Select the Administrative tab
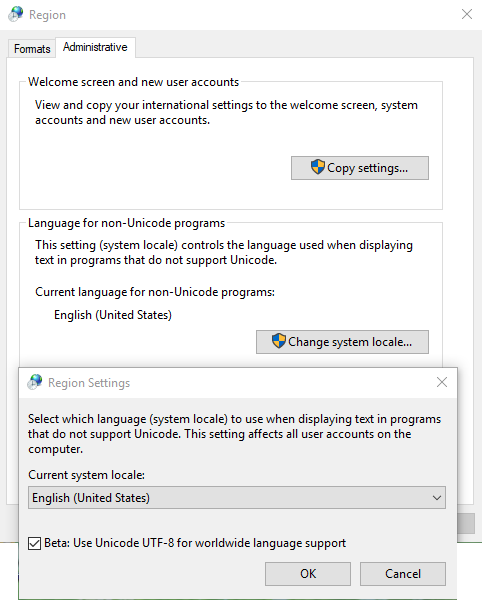482x600 pixels. coord(95,47)
